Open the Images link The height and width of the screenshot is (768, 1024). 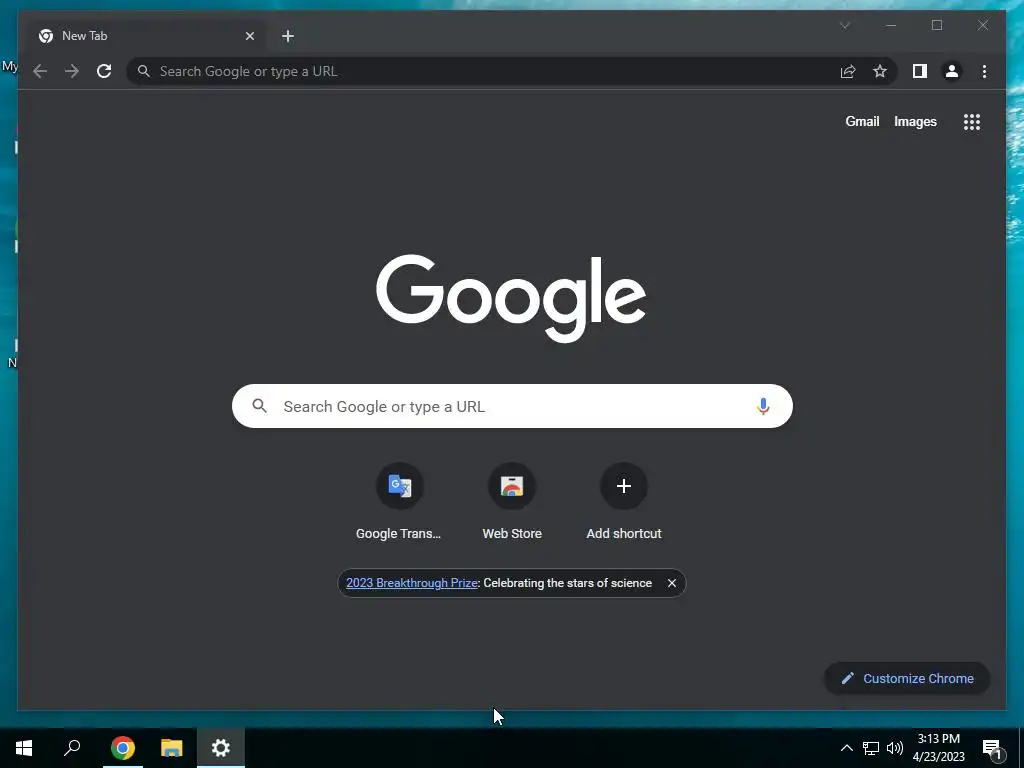915,121
